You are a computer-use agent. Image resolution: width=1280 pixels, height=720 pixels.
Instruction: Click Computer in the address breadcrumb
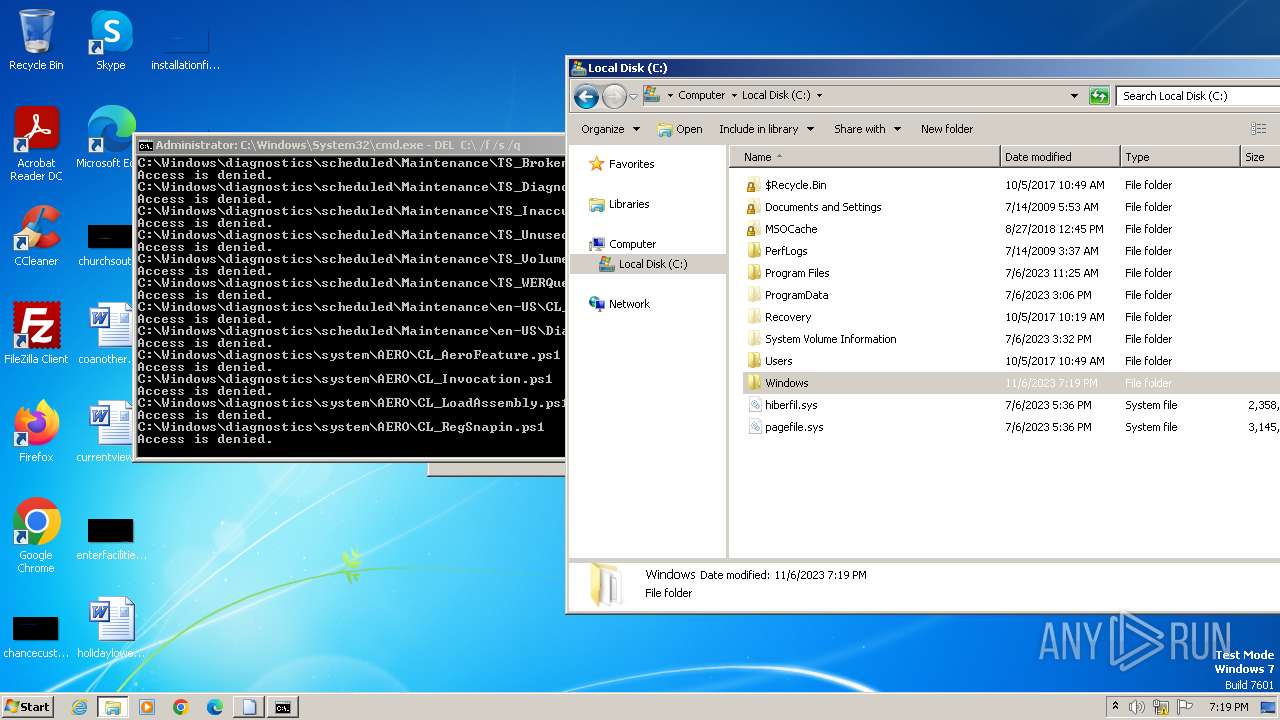pyautogui.click(x=701, y=96)
